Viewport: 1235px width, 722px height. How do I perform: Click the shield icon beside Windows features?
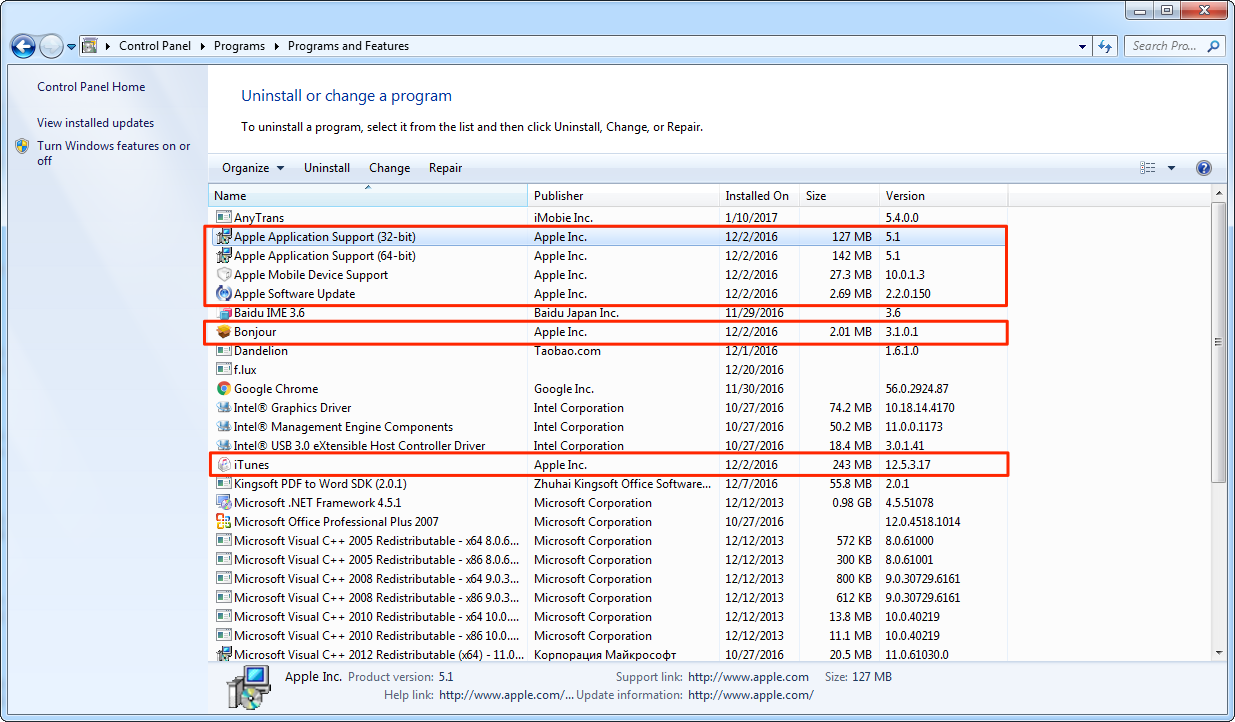22,146
